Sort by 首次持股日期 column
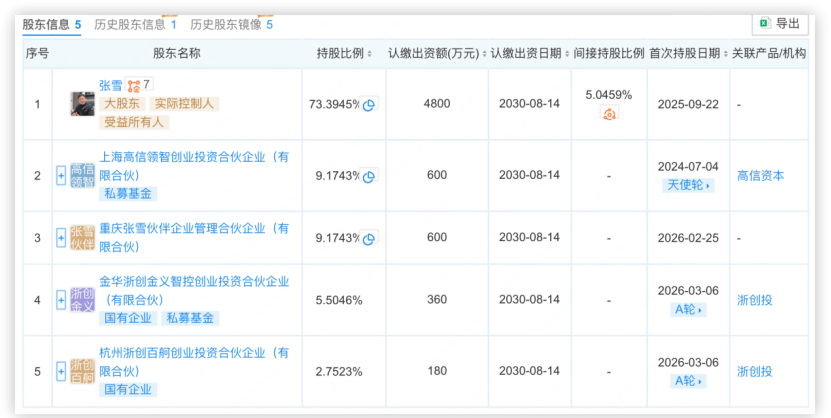The image size is (831, 418). 688,54
